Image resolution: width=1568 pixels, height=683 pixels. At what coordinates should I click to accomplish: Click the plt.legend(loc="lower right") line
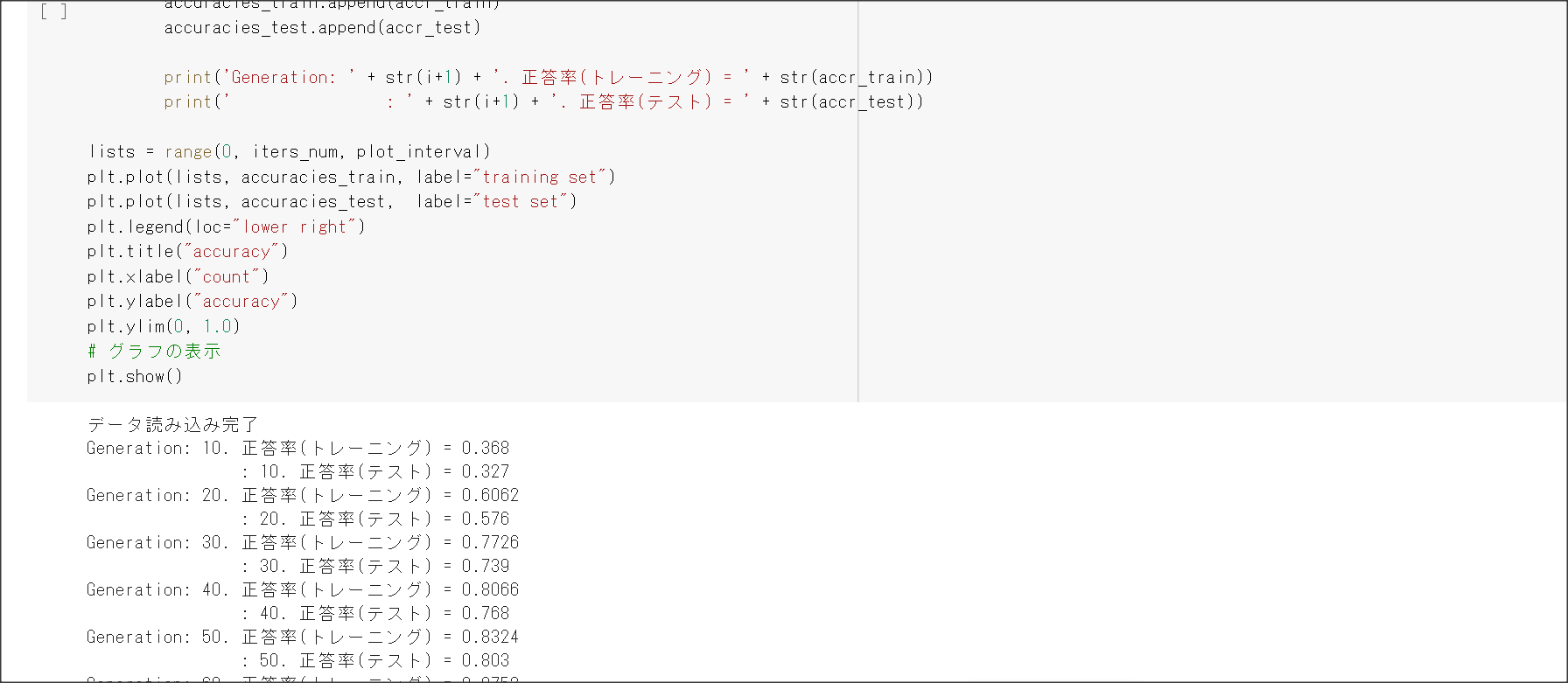click(x=227, y=227)
